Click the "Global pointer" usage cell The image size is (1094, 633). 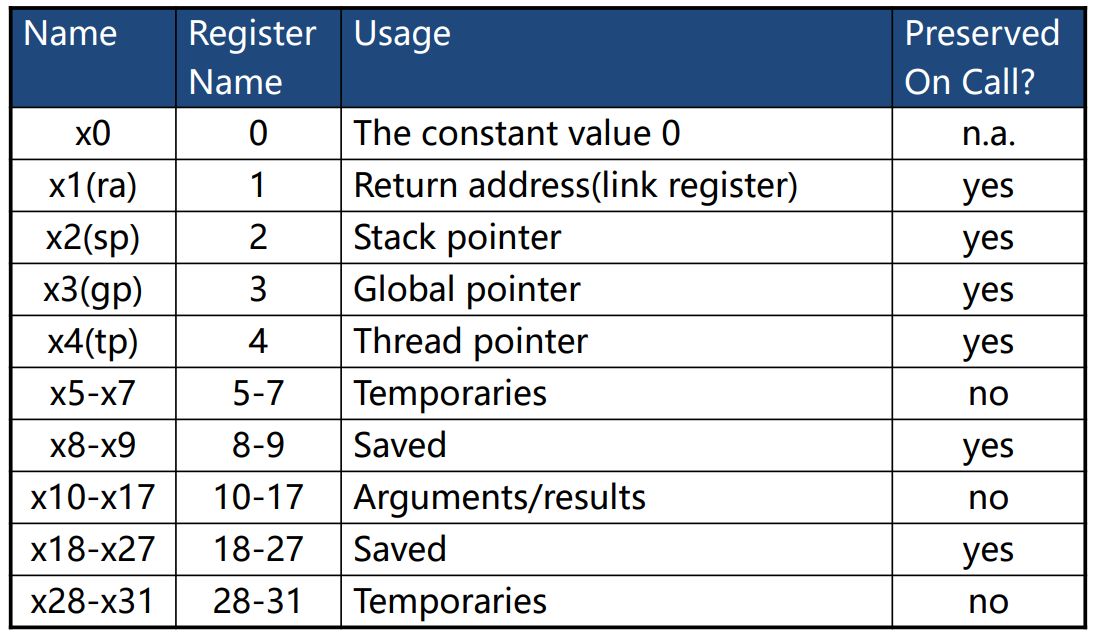pyautogui.click(x=467, y=290)
